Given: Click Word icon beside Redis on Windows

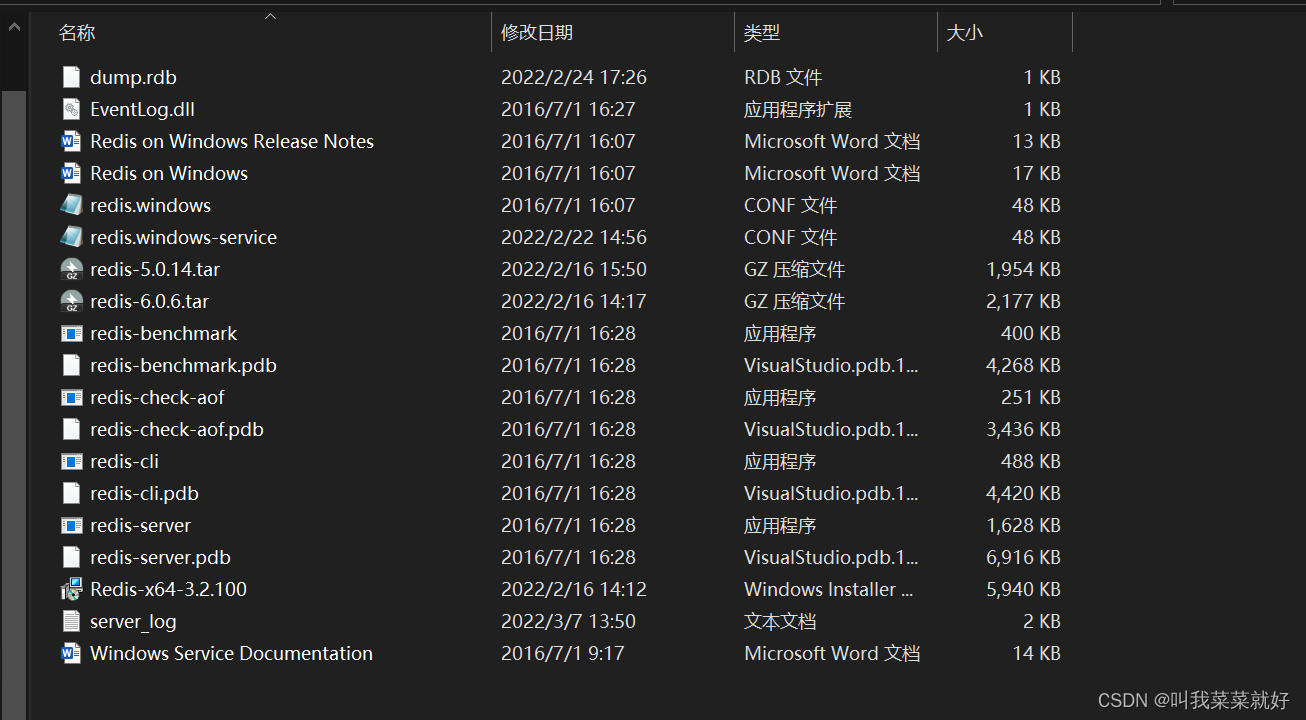Looking at the screenshot, I should click(71, 173).
